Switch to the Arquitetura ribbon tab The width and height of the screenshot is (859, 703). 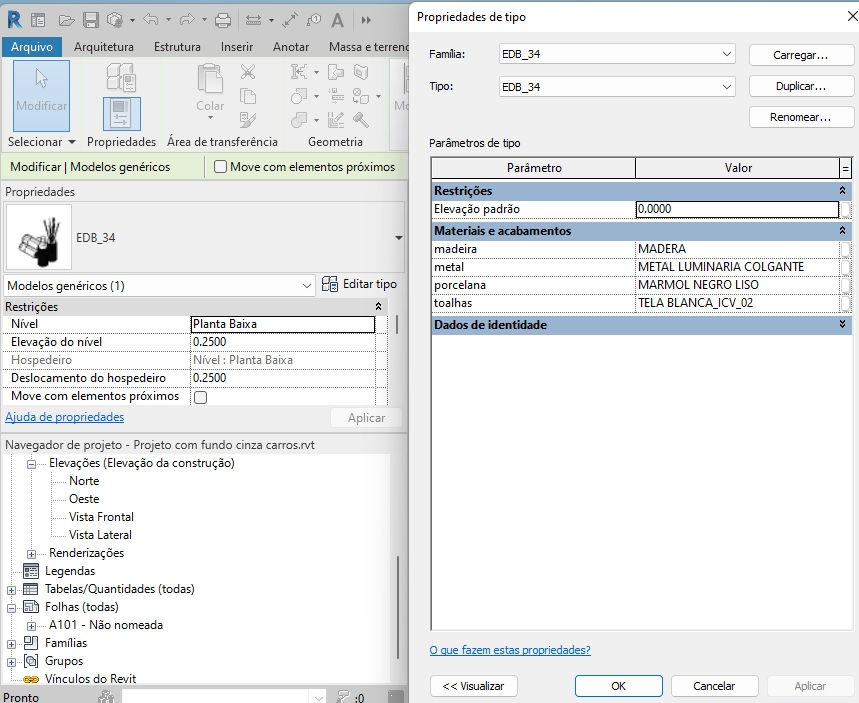[x=104, y=47]
